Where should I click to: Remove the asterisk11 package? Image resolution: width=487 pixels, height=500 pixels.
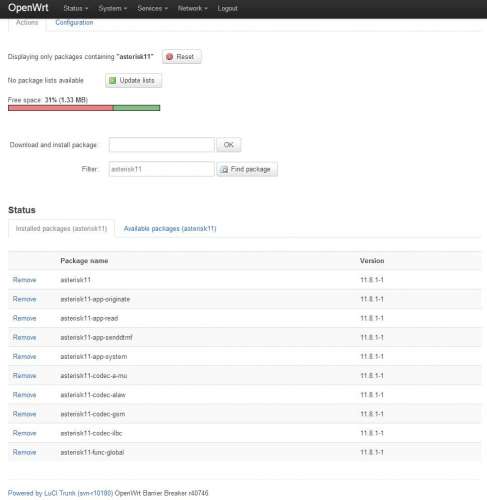click(x=24, y=280)
